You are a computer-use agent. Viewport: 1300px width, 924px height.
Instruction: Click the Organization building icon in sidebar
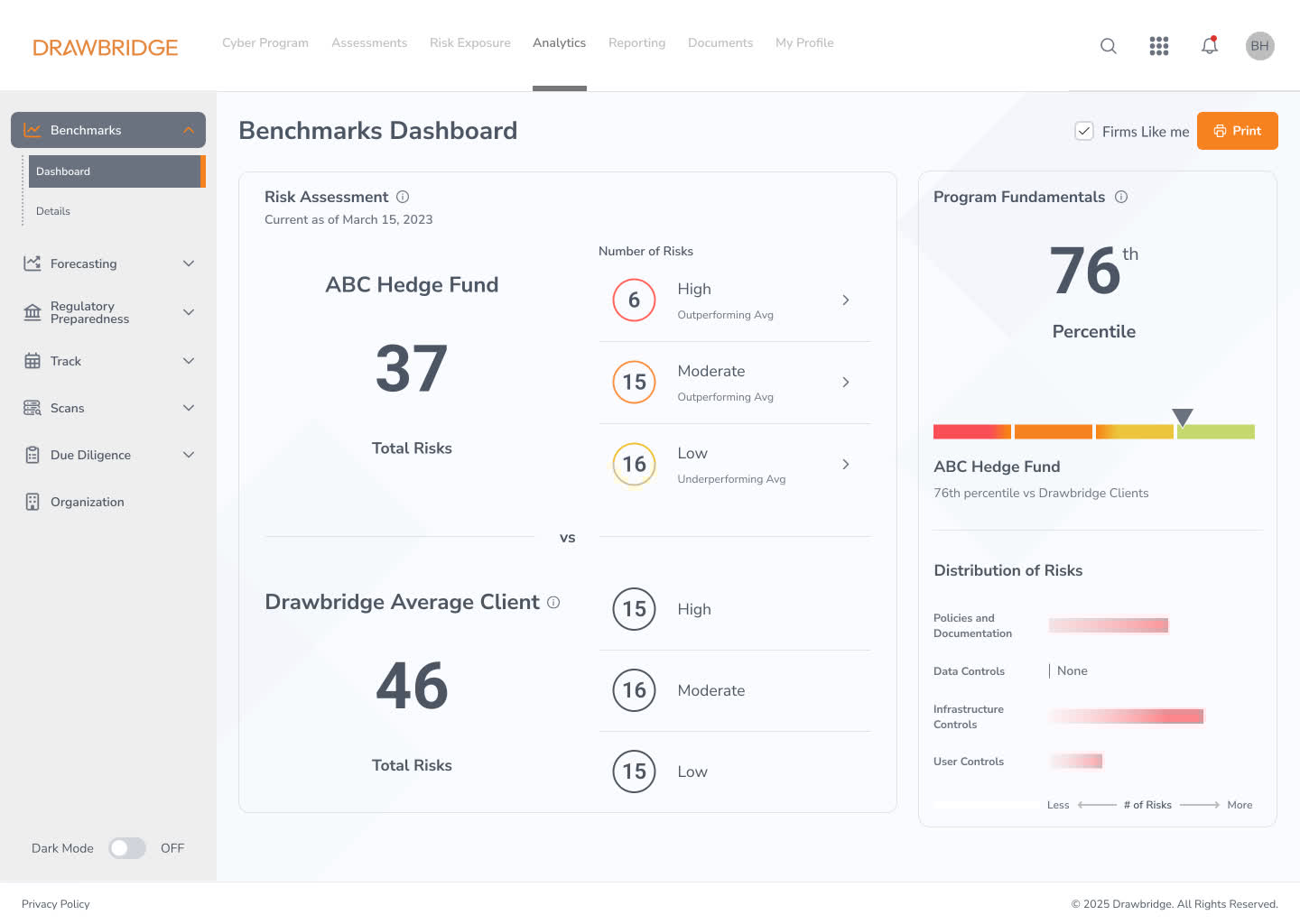(x=32, y=502)
